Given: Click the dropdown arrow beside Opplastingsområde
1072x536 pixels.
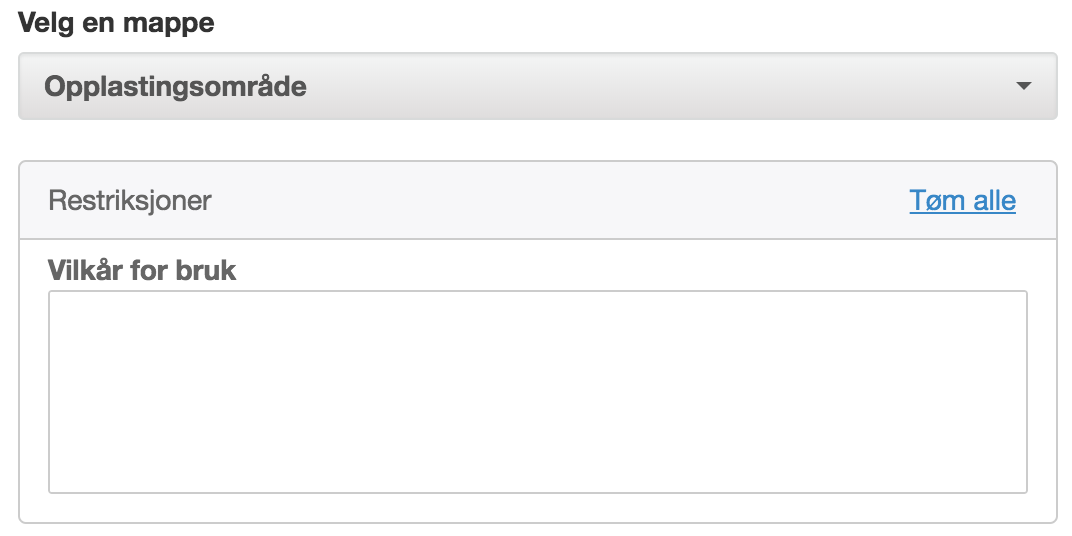Looking at the screenshot, I should pos(1023,87).
